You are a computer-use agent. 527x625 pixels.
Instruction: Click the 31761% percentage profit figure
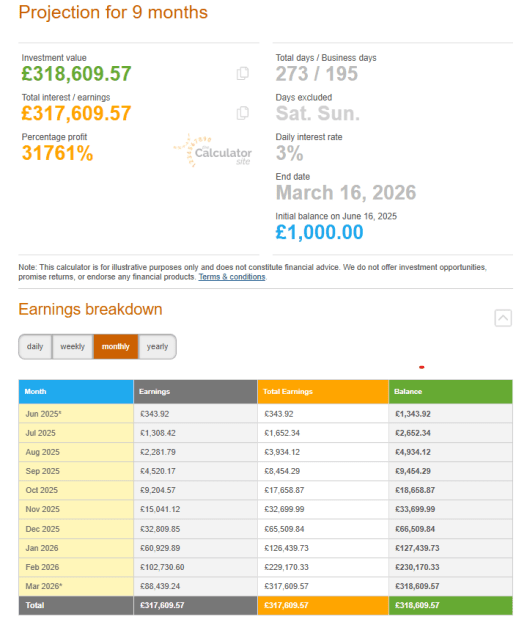click(57, 153)
